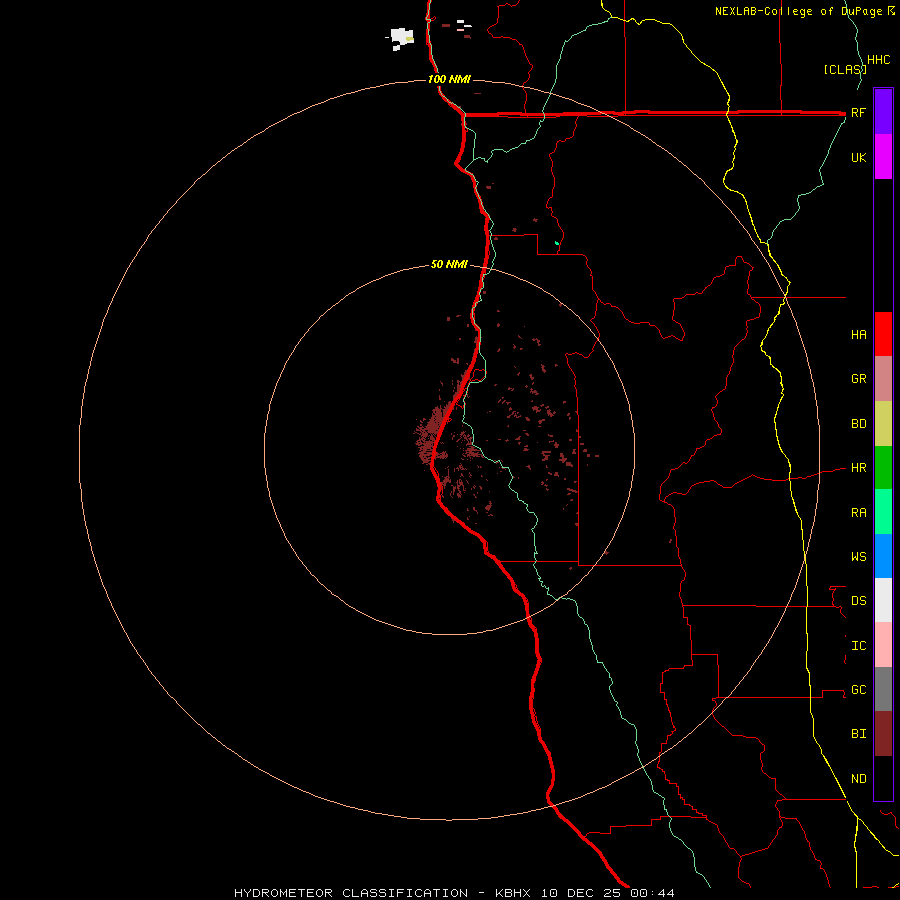
Task: Click the '100 NMI' range ring label
Action: (x=449, y=79)
